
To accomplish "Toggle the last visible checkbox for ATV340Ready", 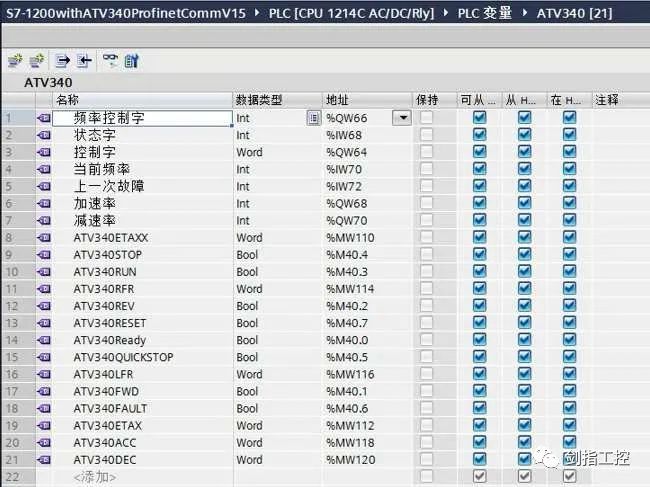I will pyautogui.click(x=569, y=340).
